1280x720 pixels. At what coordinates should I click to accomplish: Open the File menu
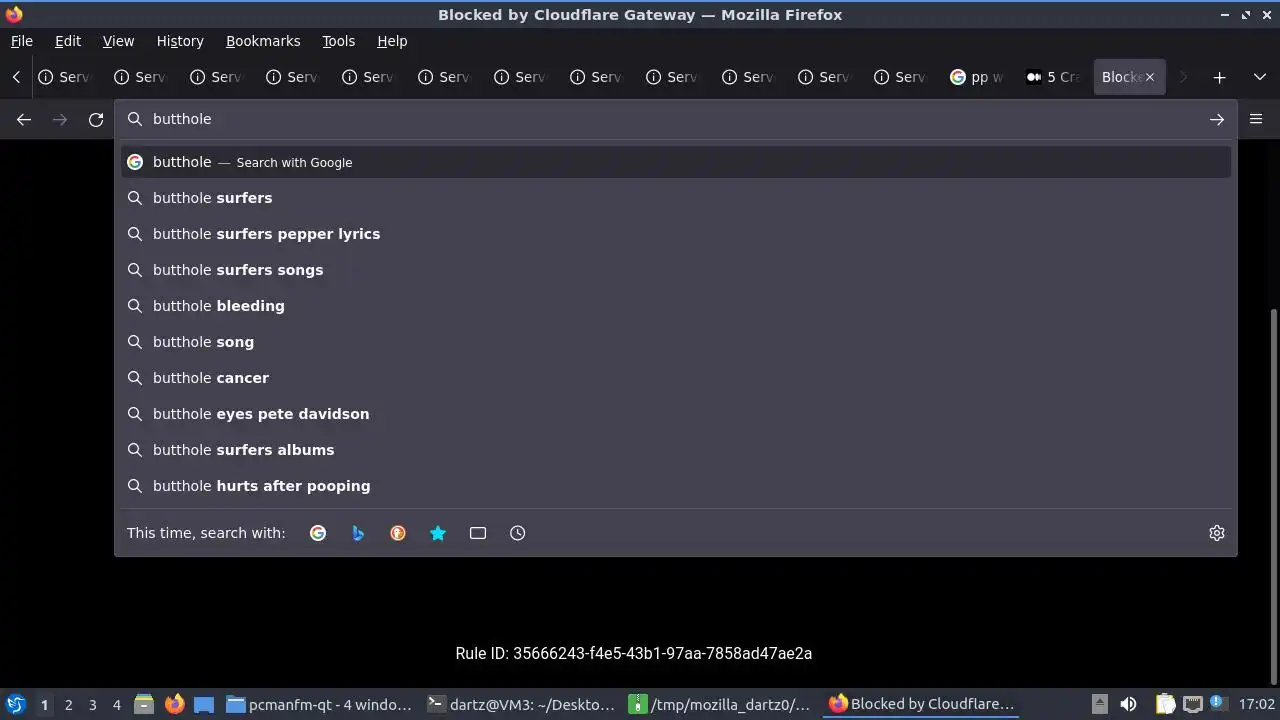[x=21, y=41]
